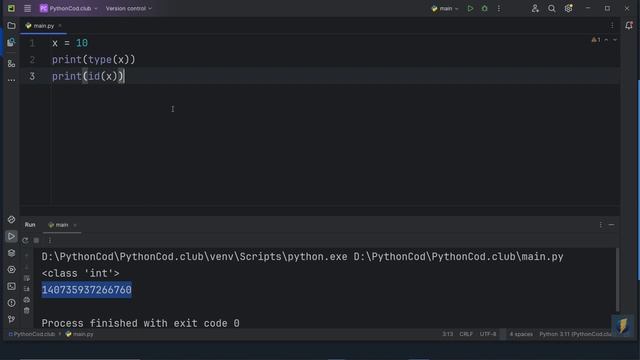
Task: Open the Python Packages tool window
Action: click(11, 253)
